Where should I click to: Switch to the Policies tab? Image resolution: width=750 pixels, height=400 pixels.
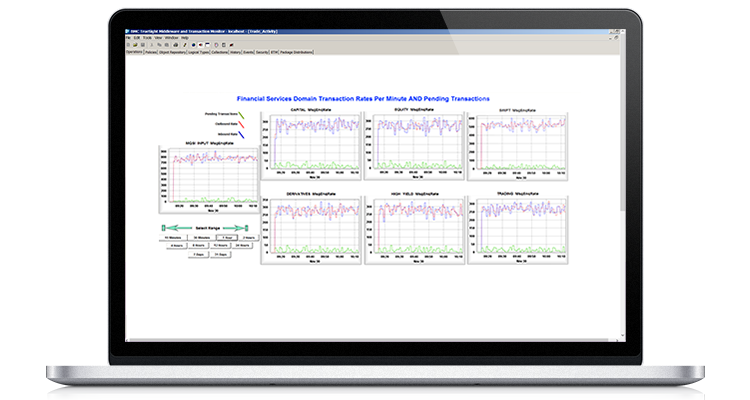[151, 52]
